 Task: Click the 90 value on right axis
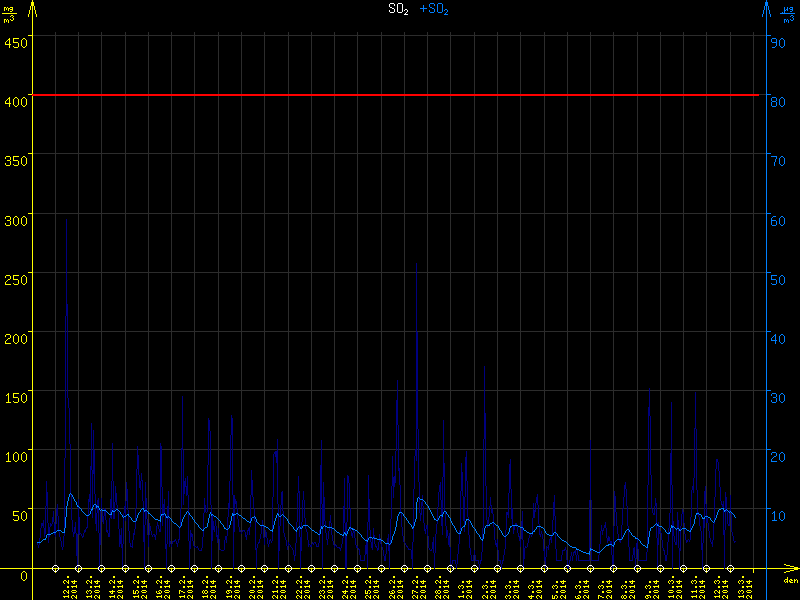tap(776, 42)
